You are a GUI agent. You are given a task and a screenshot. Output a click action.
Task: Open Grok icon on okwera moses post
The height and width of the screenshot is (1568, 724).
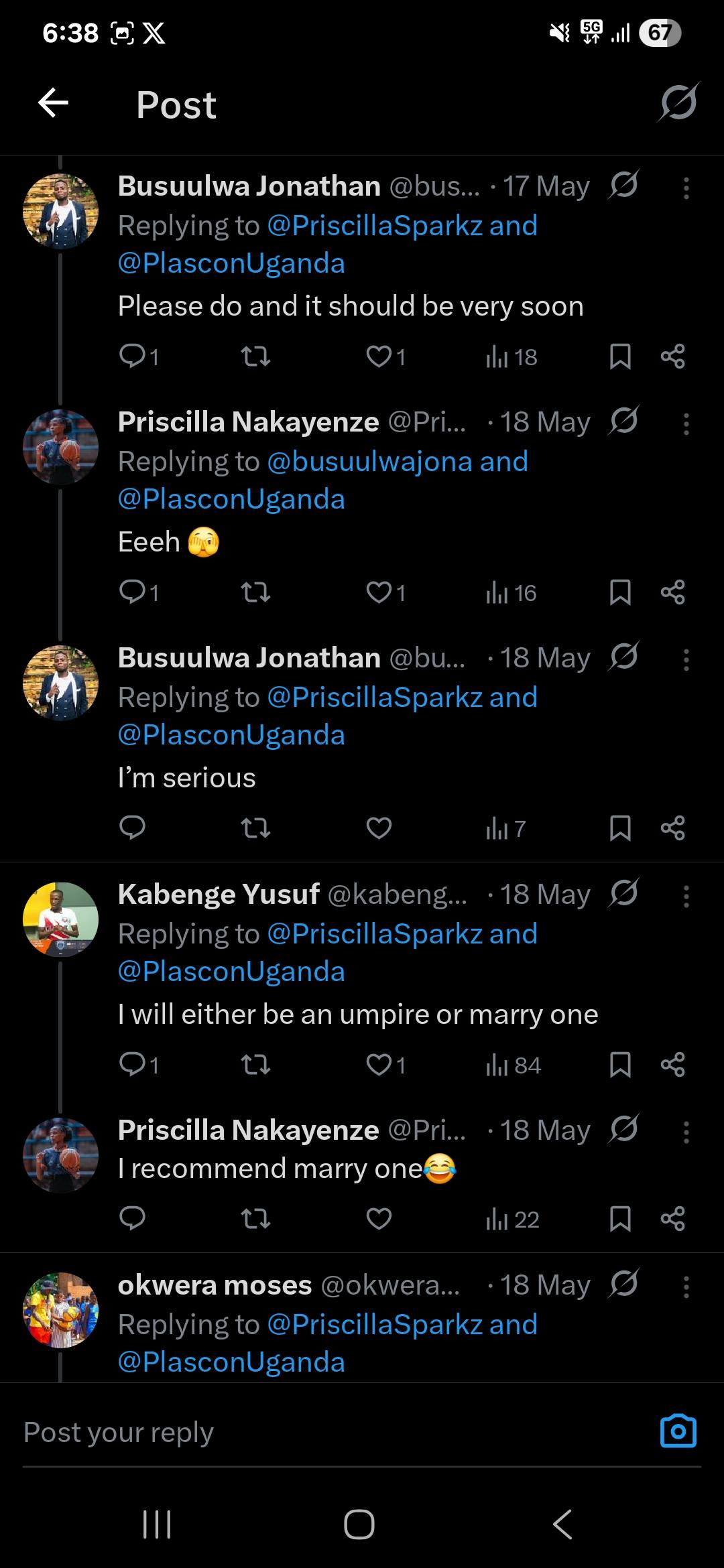pyautogui.click(x=623, y=1284)
